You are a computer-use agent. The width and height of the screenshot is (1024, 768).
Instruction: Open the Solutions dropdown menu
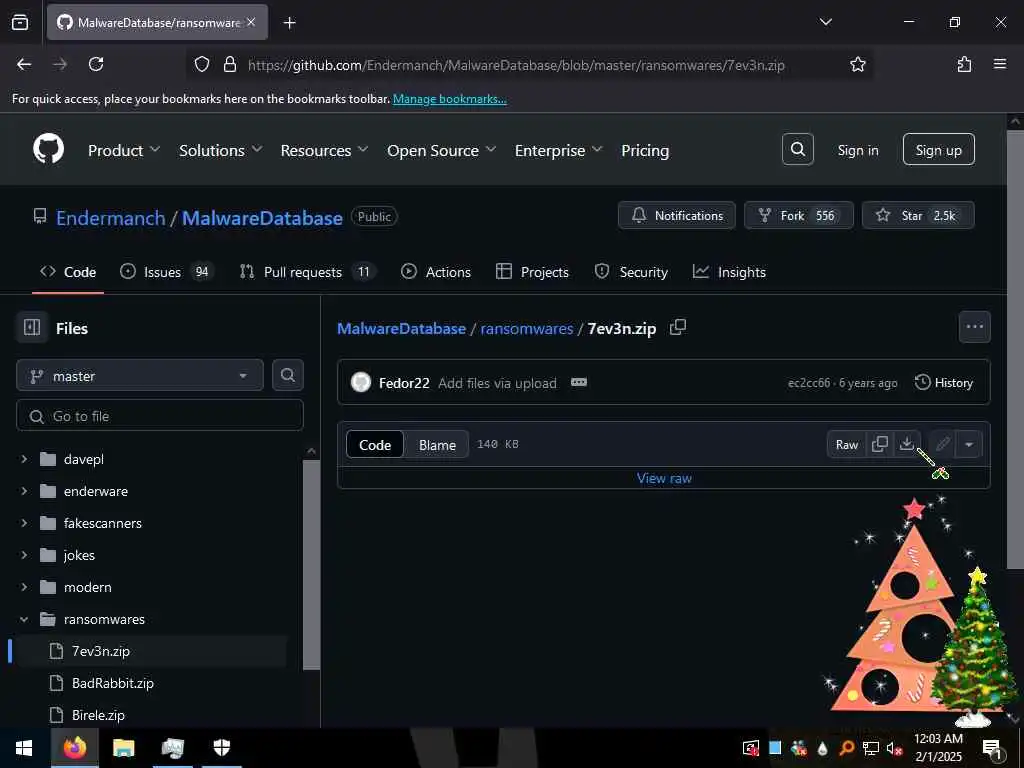point(221,150)
